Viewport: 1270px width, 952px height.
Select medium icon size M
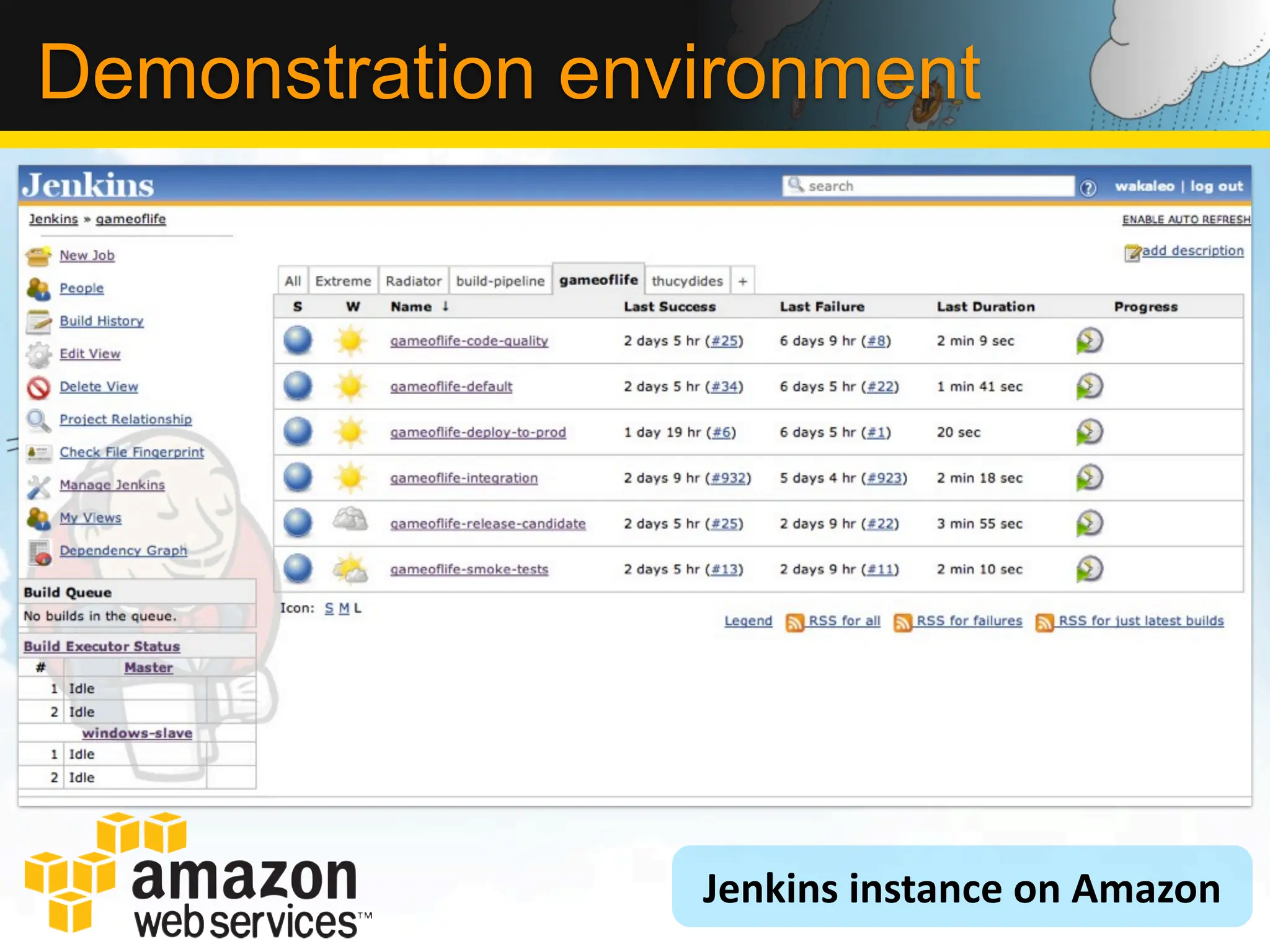344,609
